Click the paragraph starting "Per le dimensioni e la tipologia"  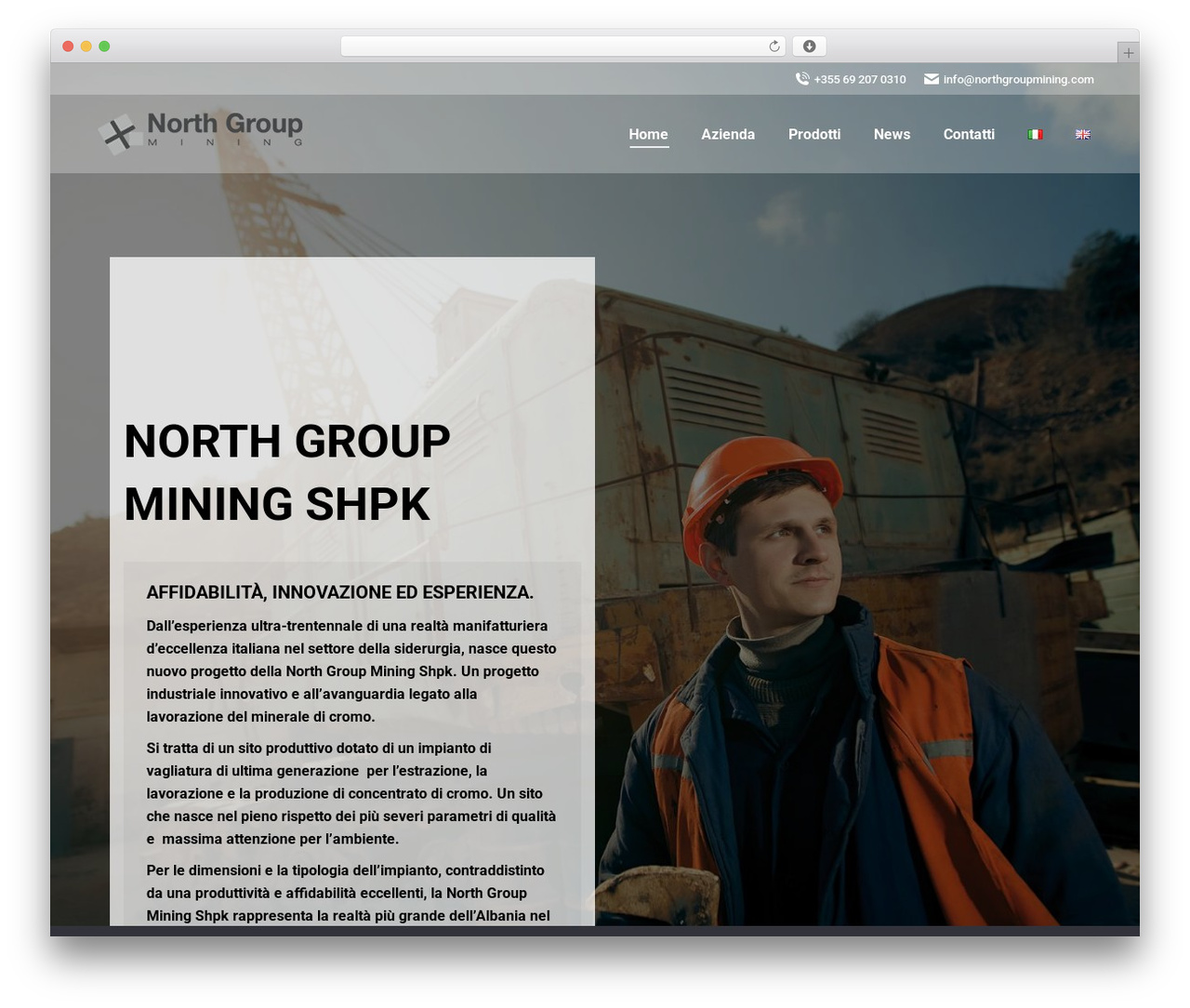coord(349,893)
